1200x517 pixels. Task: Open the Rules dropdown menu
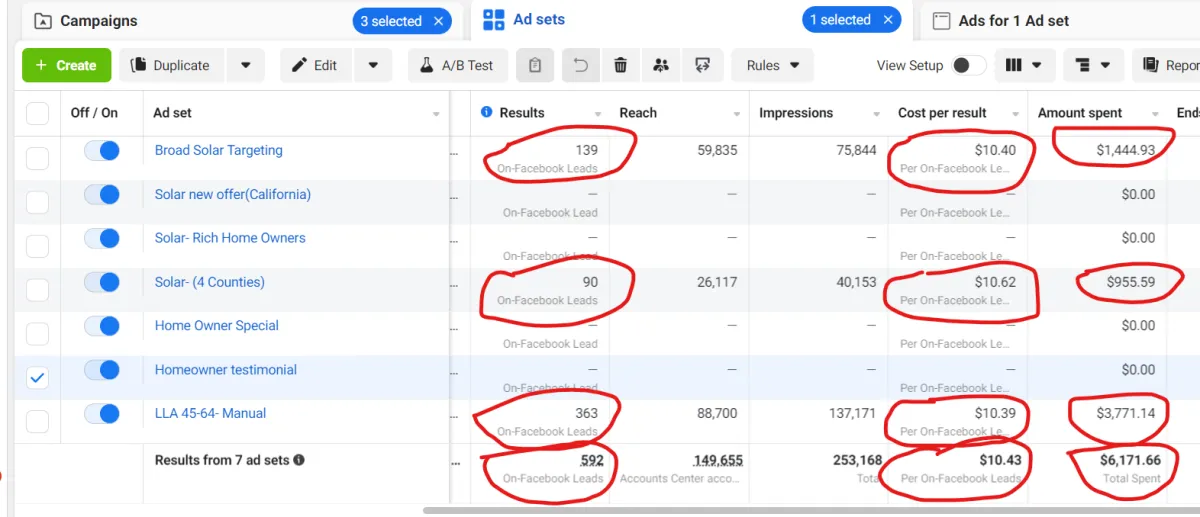[x=773, y=65]
